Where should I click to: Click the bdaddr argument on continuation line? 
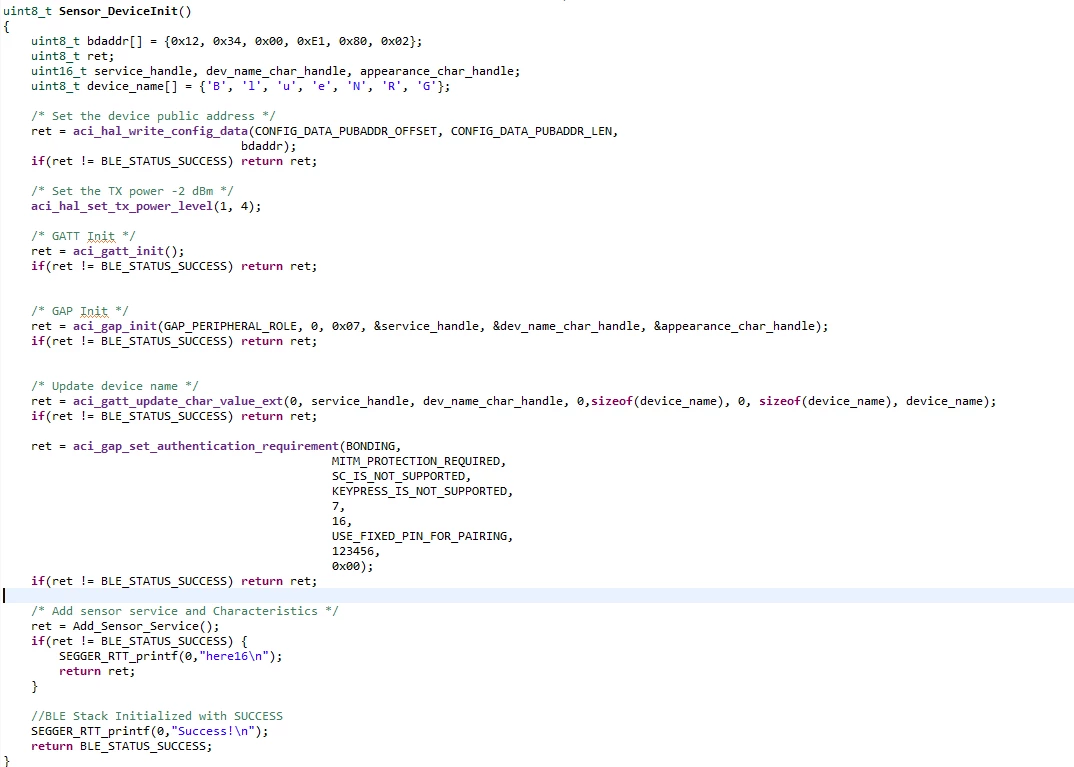(x=262, y=147)
